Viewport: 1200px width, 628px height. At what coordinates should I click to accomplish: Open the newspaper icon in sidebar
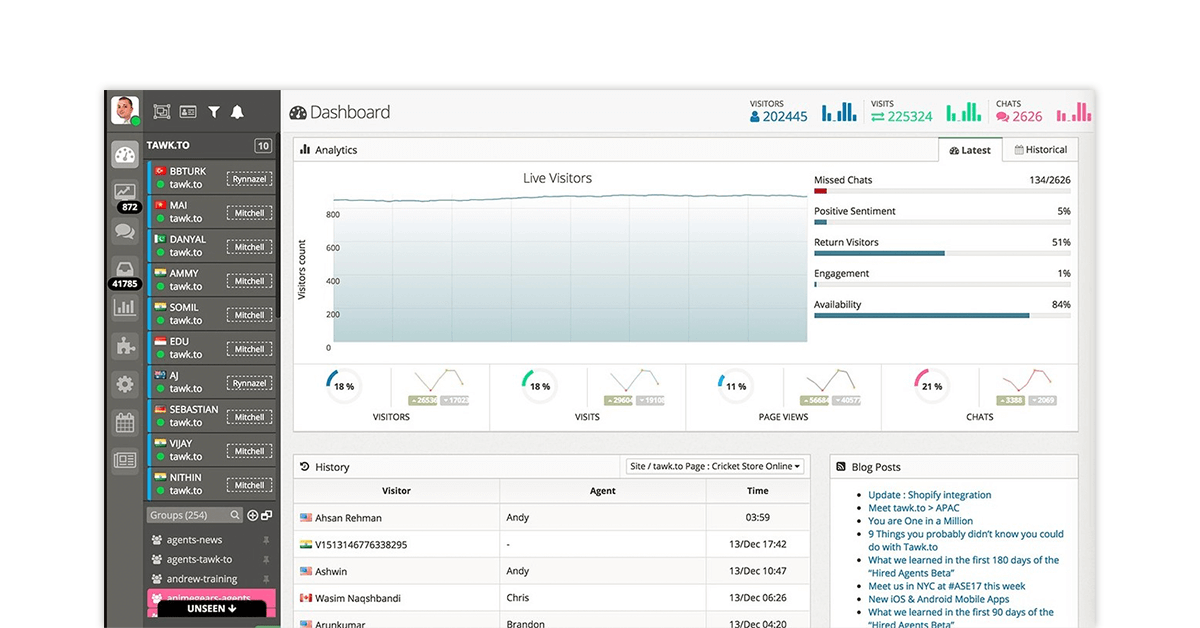coord(125,461)
